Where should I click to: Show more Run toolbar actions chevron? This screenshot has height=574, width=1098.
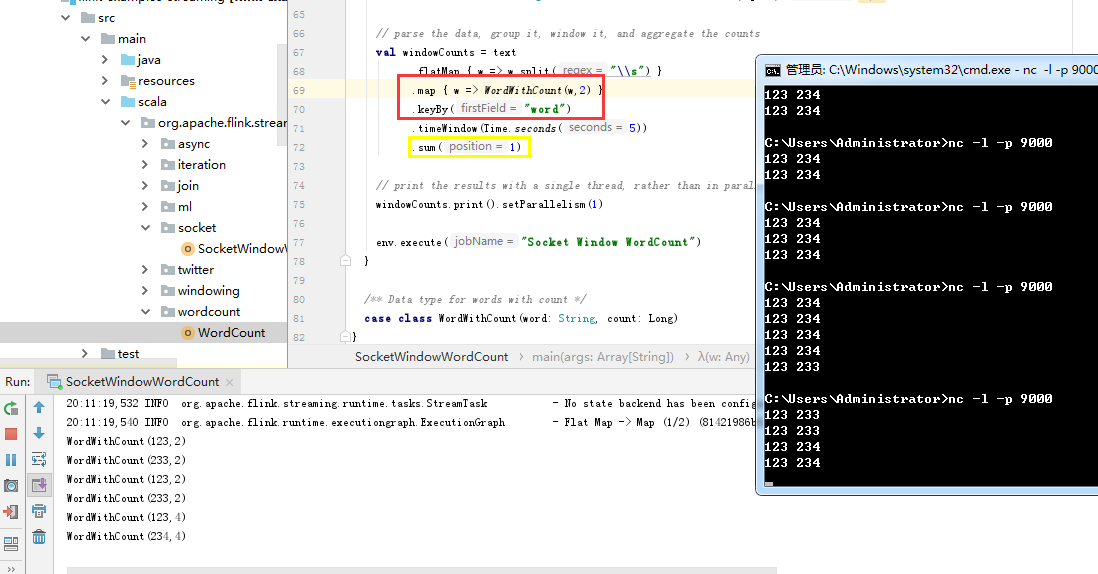coord(11,568)
